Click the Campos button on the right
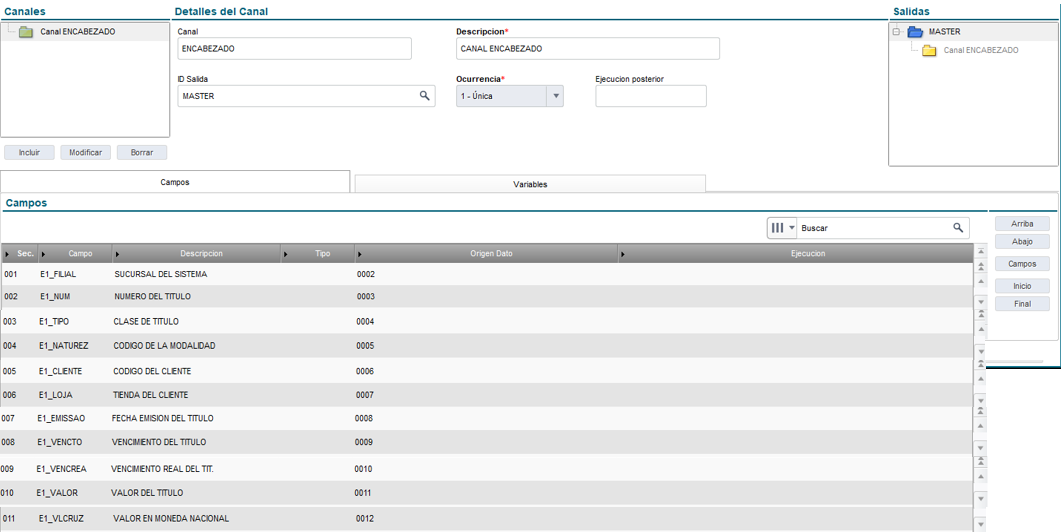 click(x=1022, y=264)
